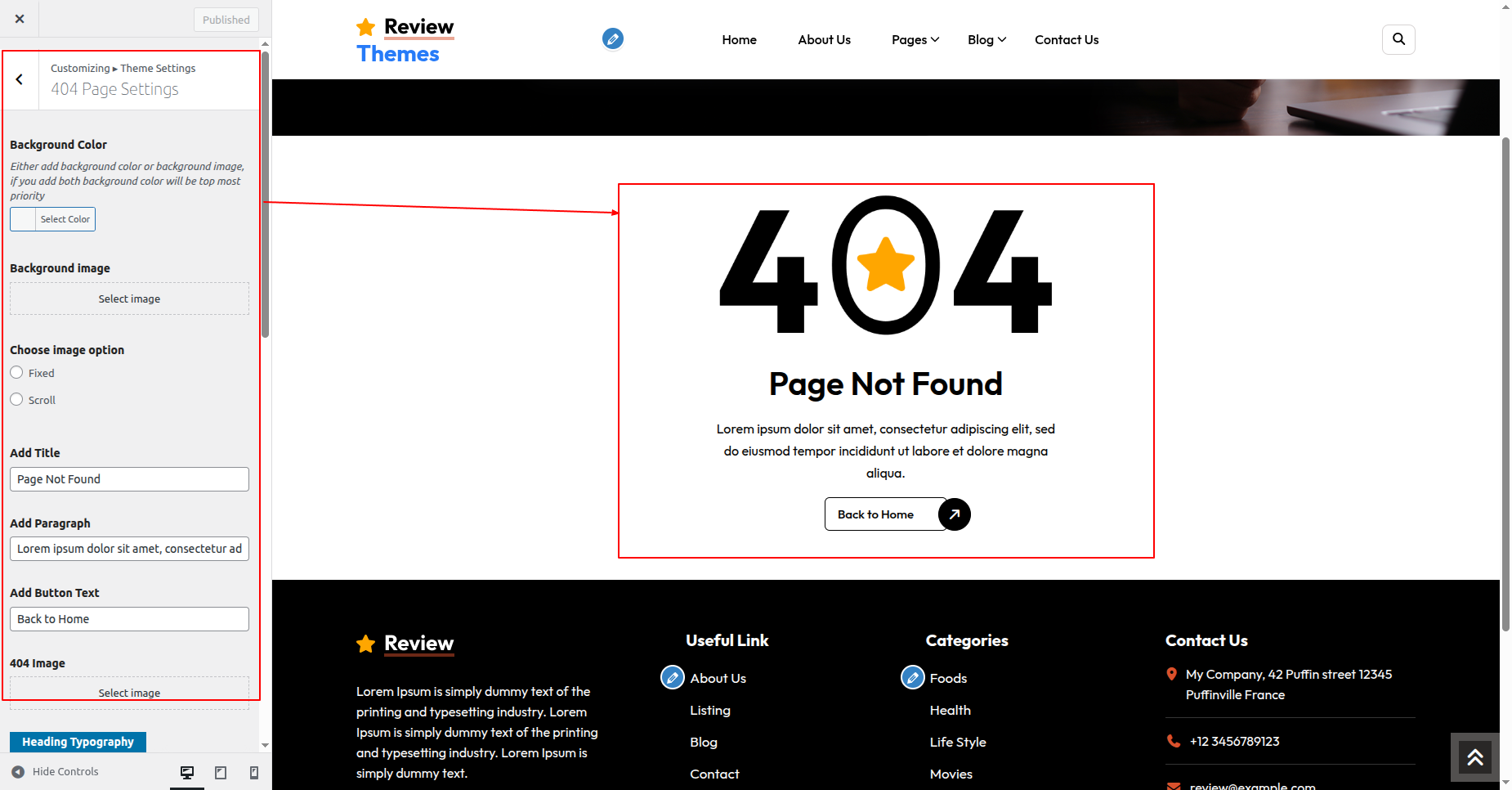Click the Hide Controls collapse icon

click(x=18, y=772)
